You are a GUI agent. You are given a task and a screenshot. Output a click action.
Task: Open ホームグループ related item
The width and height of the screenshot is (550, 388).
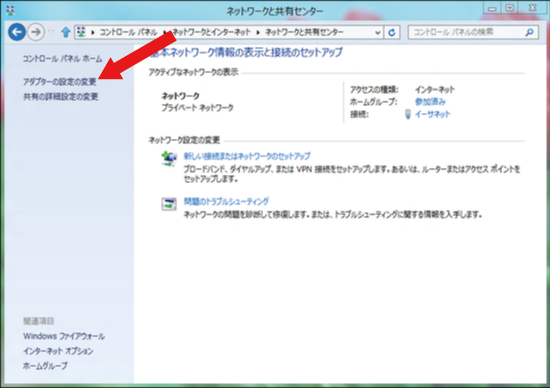45,366
